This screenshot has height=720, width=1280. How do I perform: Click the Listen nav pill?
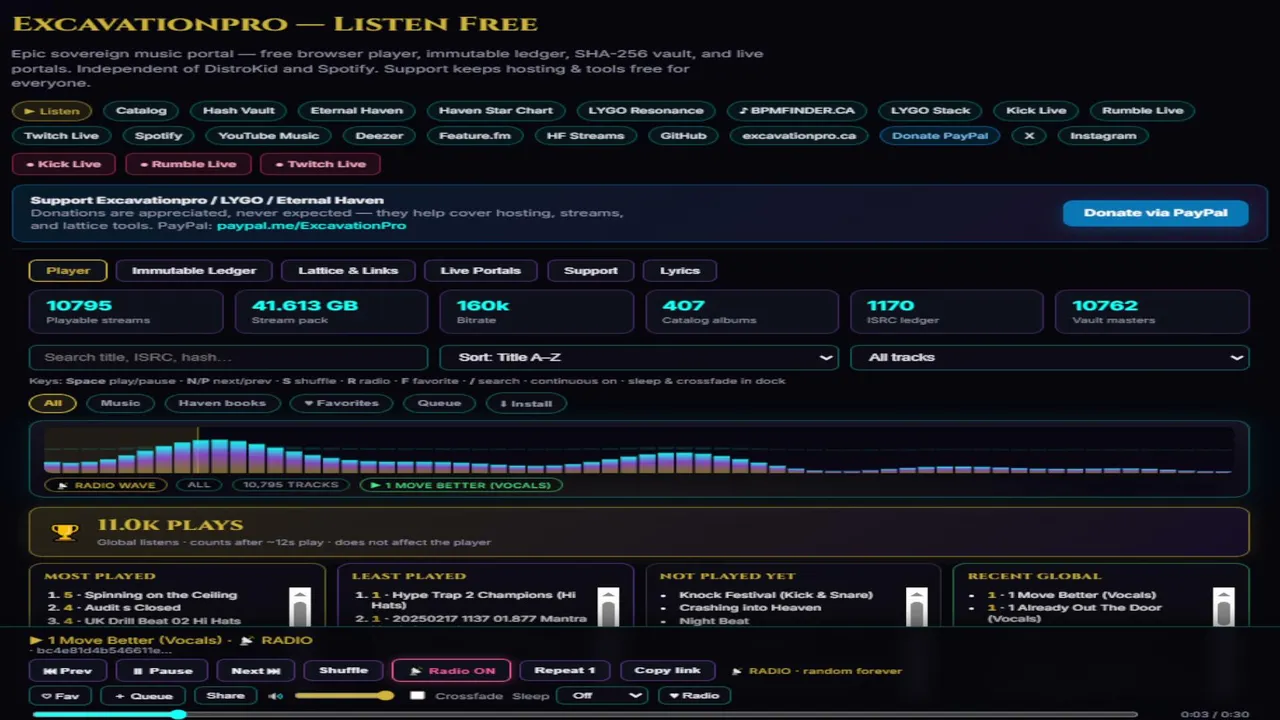click(52, 111)
